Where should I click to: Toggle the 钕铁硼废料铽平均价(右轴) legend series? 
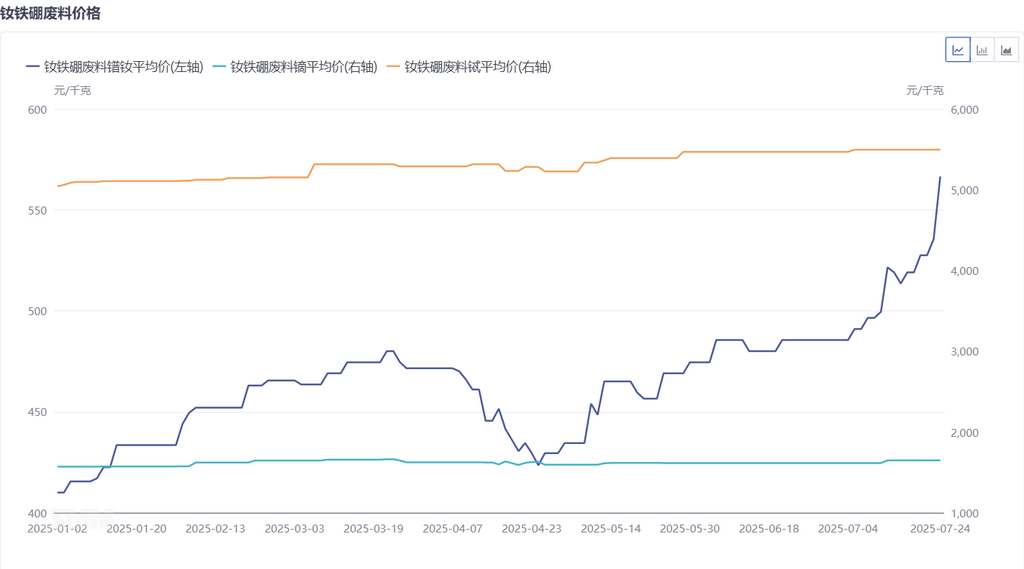pos(477,67)
